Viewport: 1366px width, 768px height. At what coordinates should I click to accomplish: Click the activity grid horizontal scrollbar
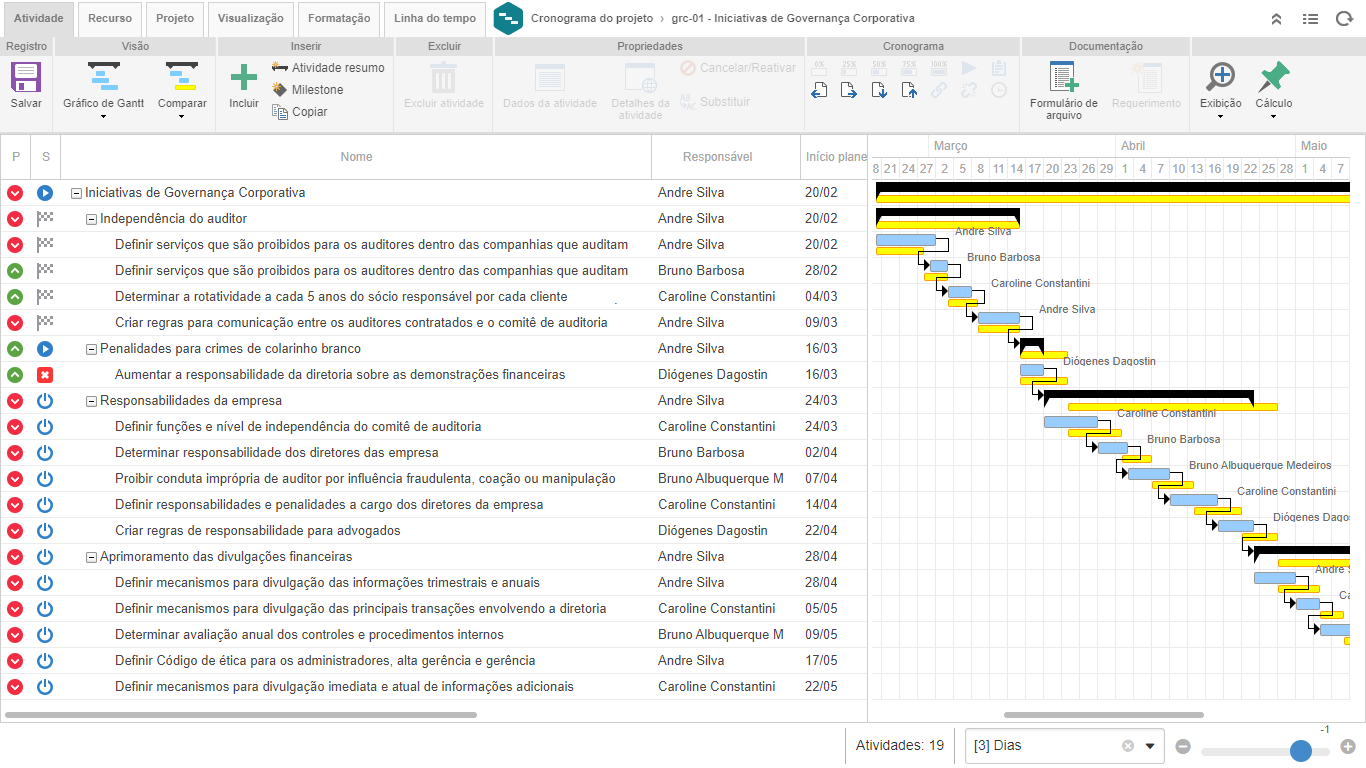tap(241, 715)
